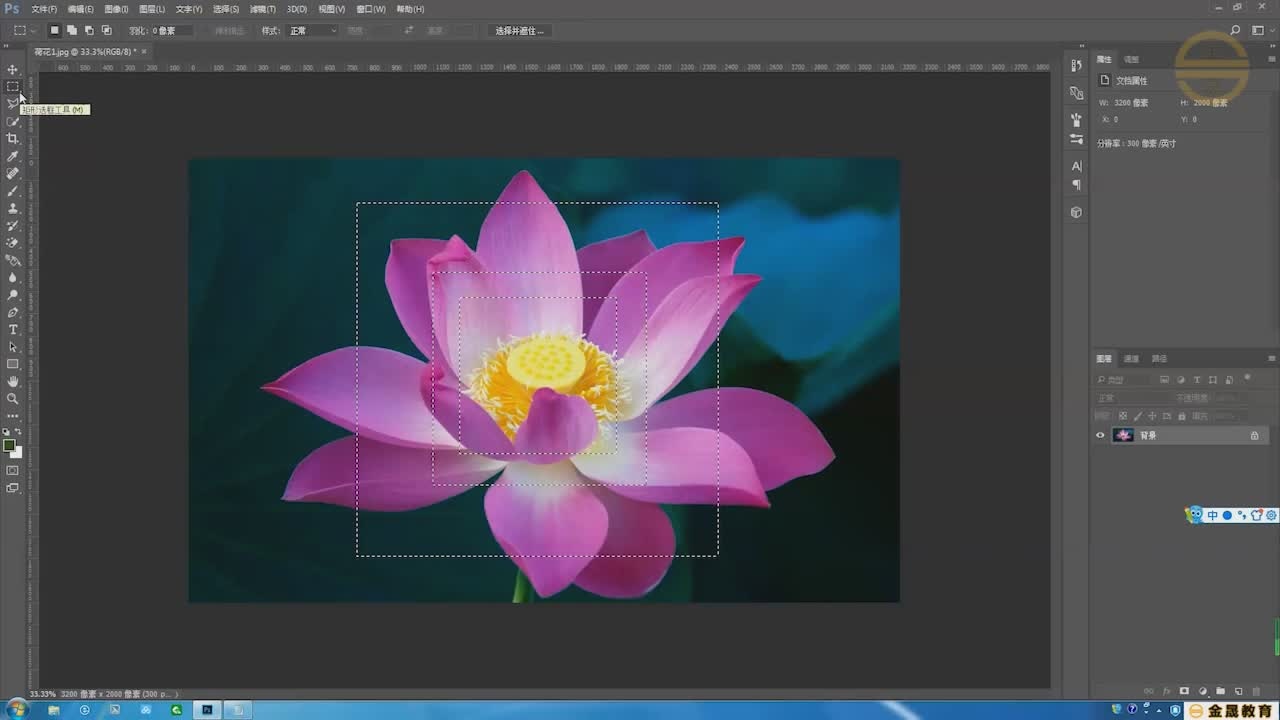Open the marquee tool preset picker
1280x720 pixels.
(24, 31)
